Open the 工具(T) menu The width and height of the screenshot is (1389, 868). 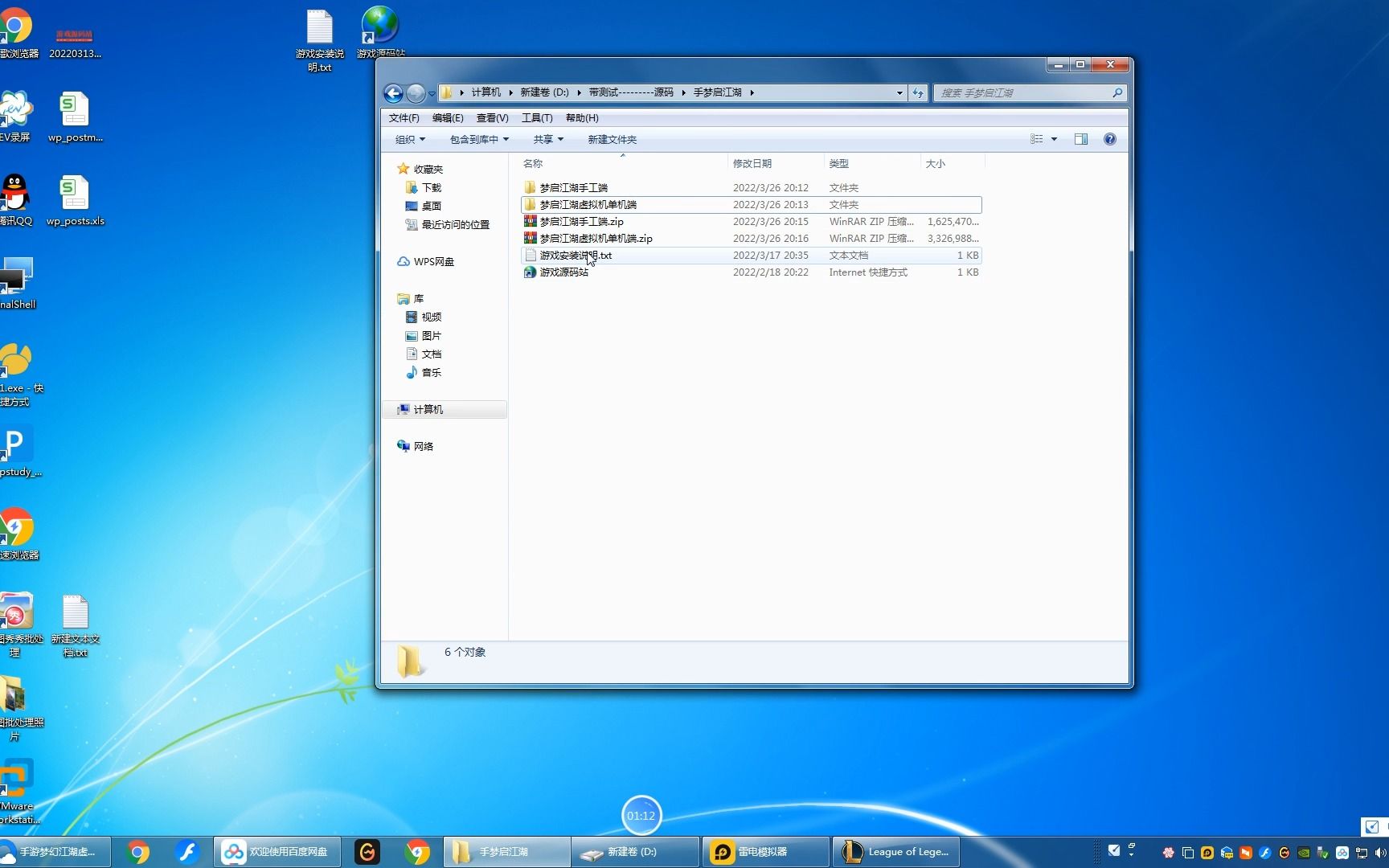pos(537,118)
